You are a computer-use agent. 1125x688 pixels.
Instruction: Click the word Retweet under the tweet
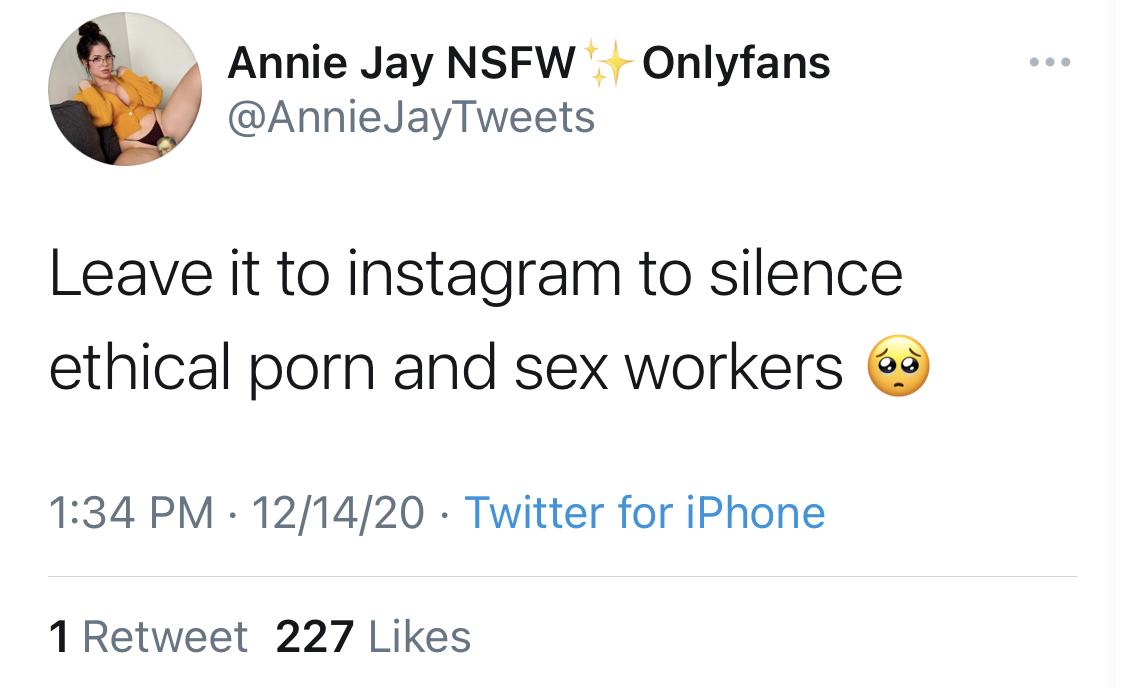165,637
